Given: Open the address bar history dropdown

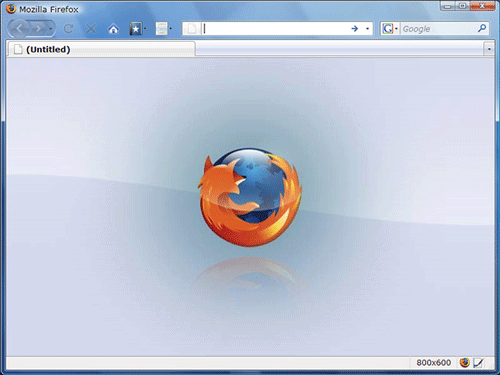Looking at the screenshot, I should coord(367,29).
